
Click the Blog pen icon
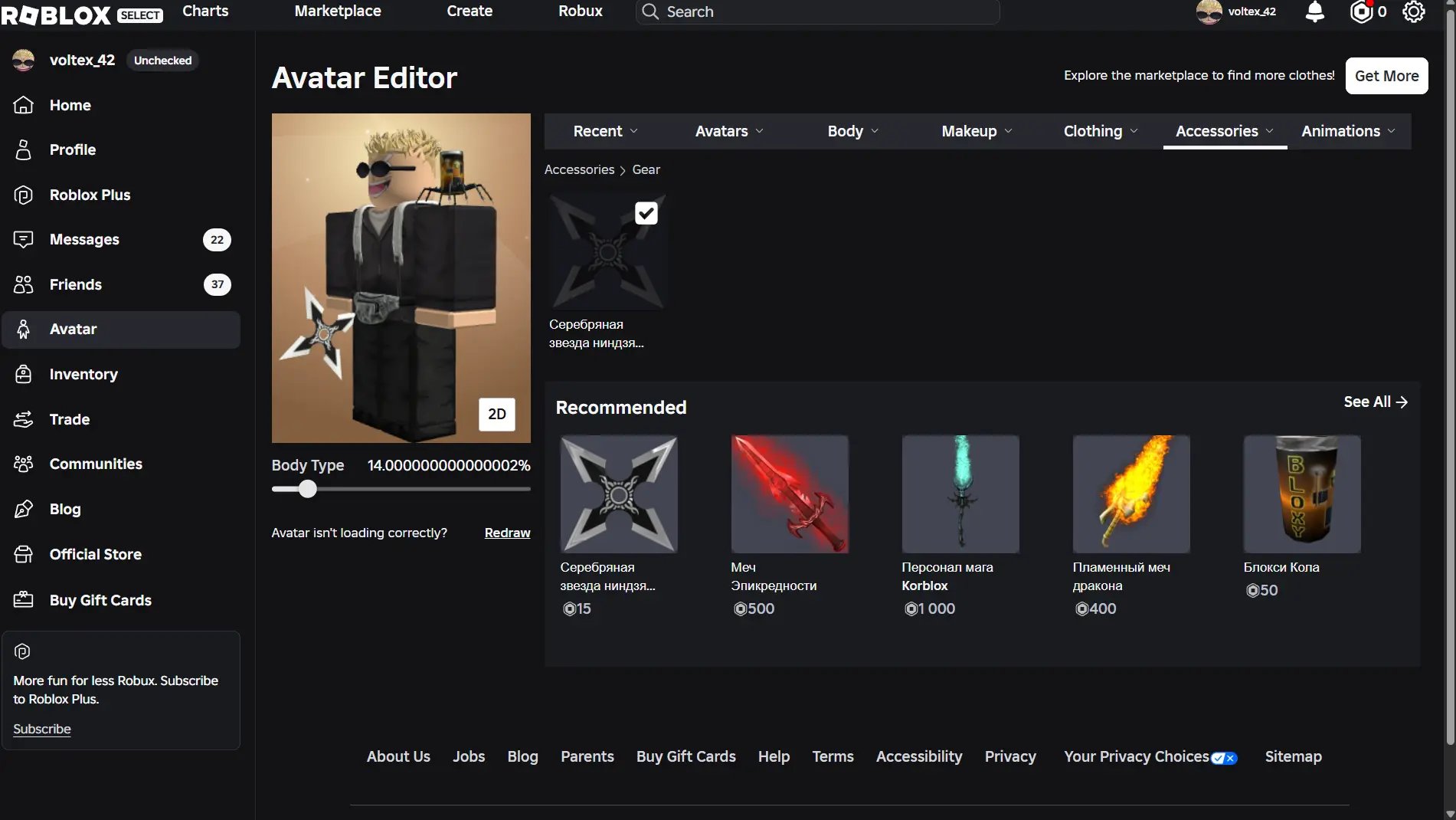point(24,509)
